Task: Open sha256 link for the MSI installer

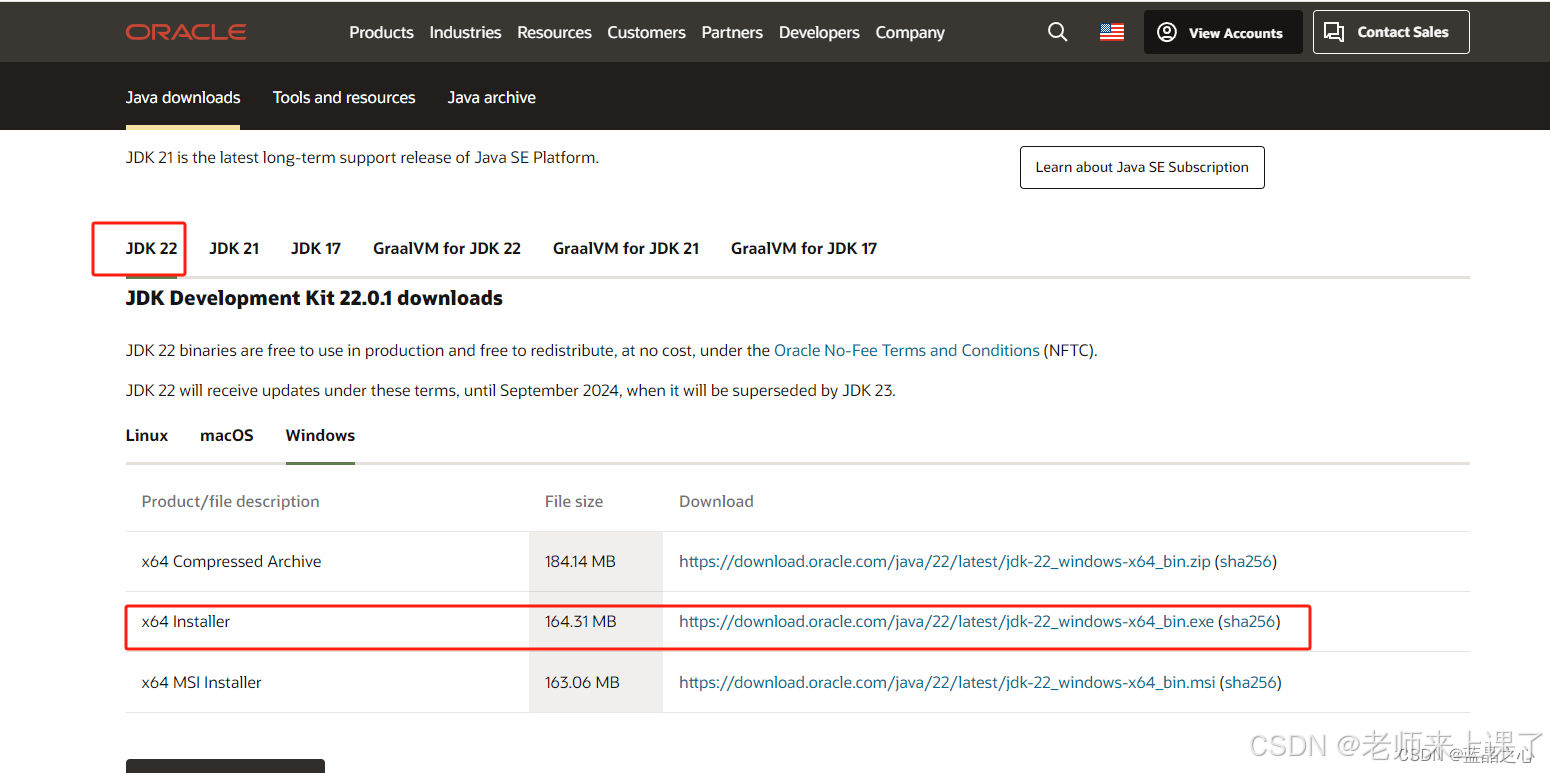Action: tap(1251, 682)
